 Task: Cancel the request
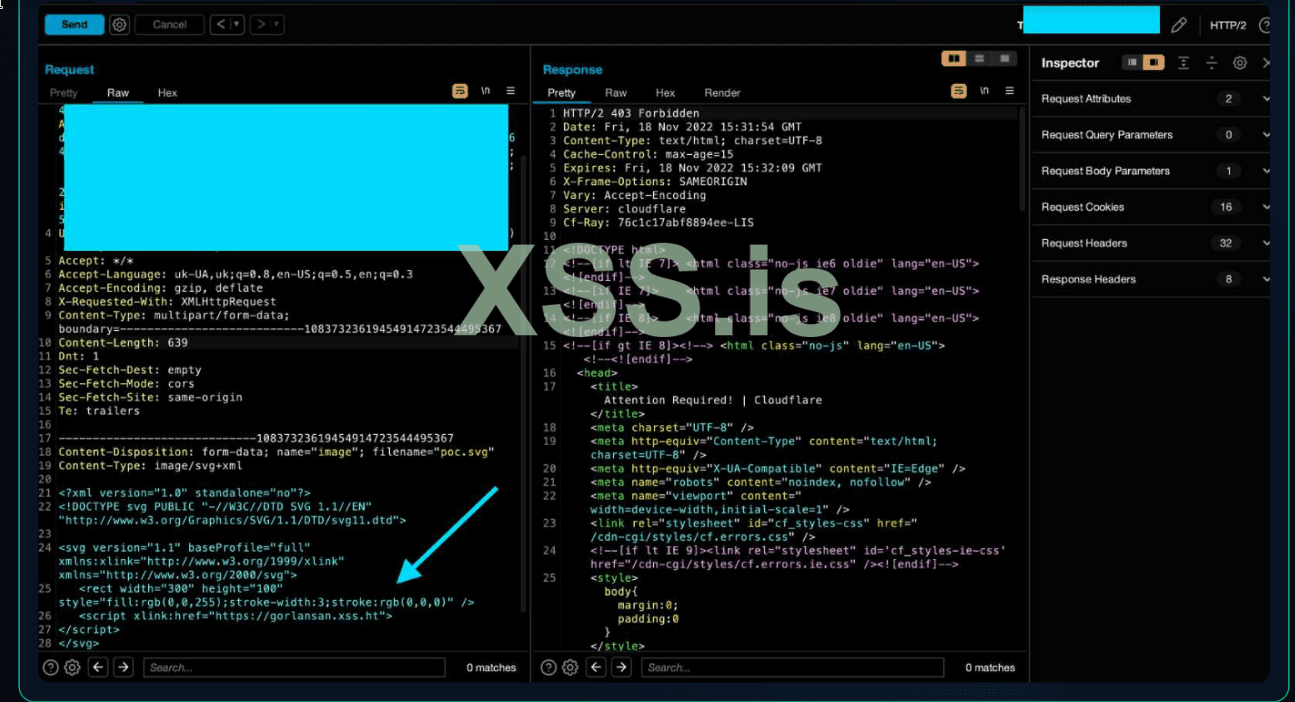pos(169,24)
